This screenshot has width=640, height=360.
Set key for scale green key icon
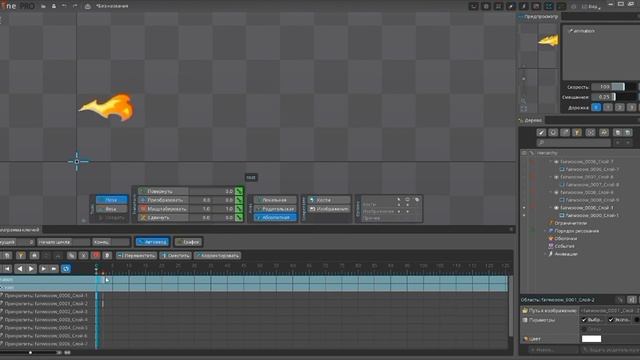point(239,209)
